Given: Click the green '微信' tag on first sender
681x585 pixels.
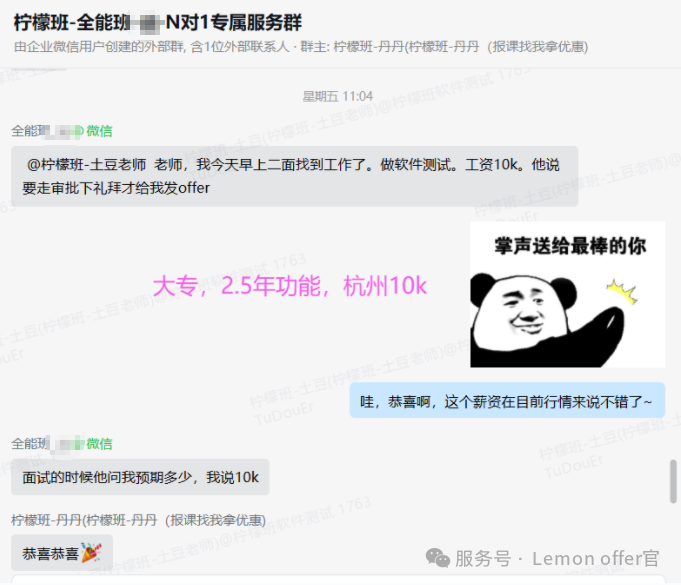Looking at the screenshot, I should 99,131.
